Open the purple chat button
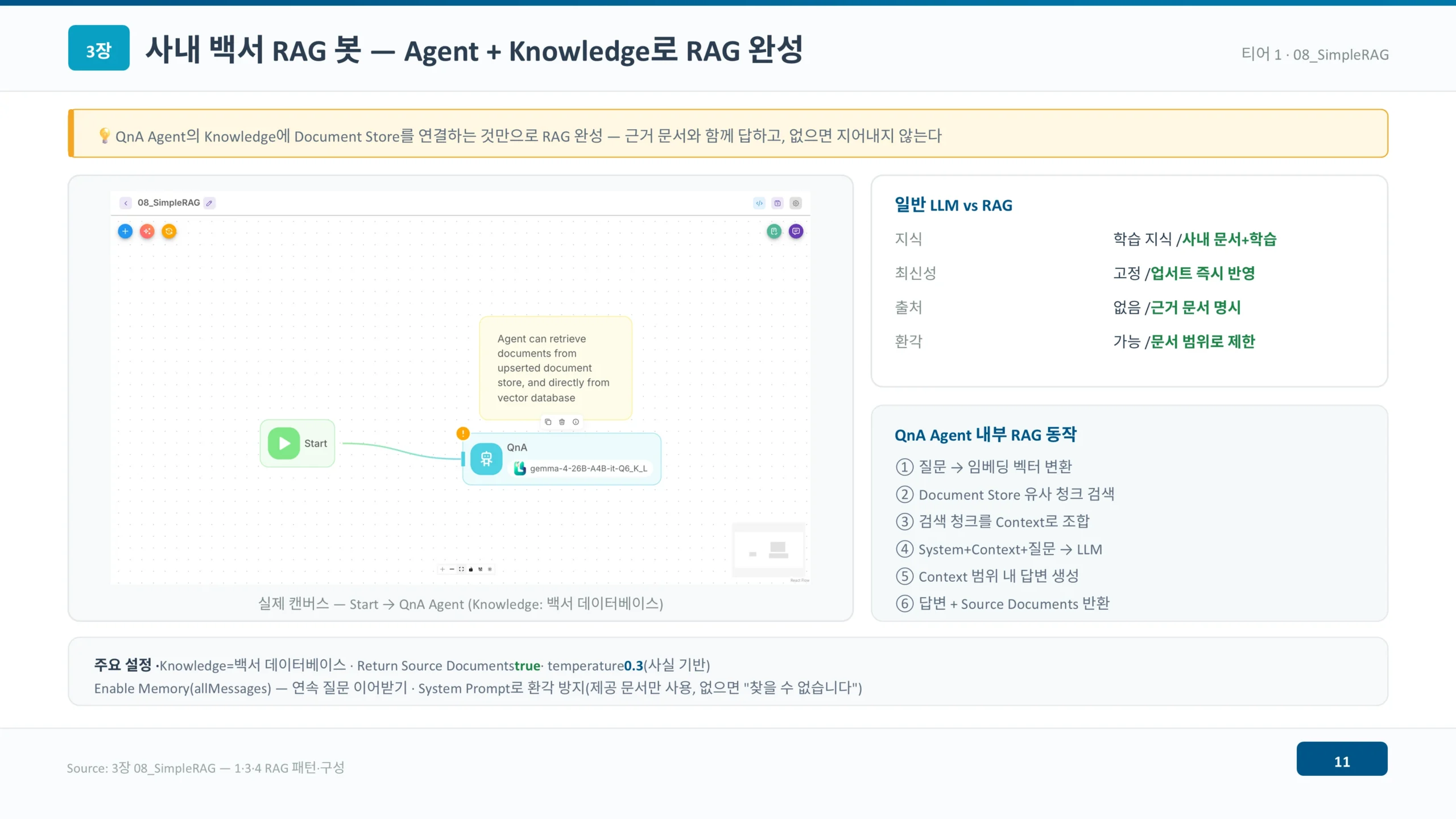Image resolution: width=1456 pixels, height=819 pixels. (x=796, y=231)
